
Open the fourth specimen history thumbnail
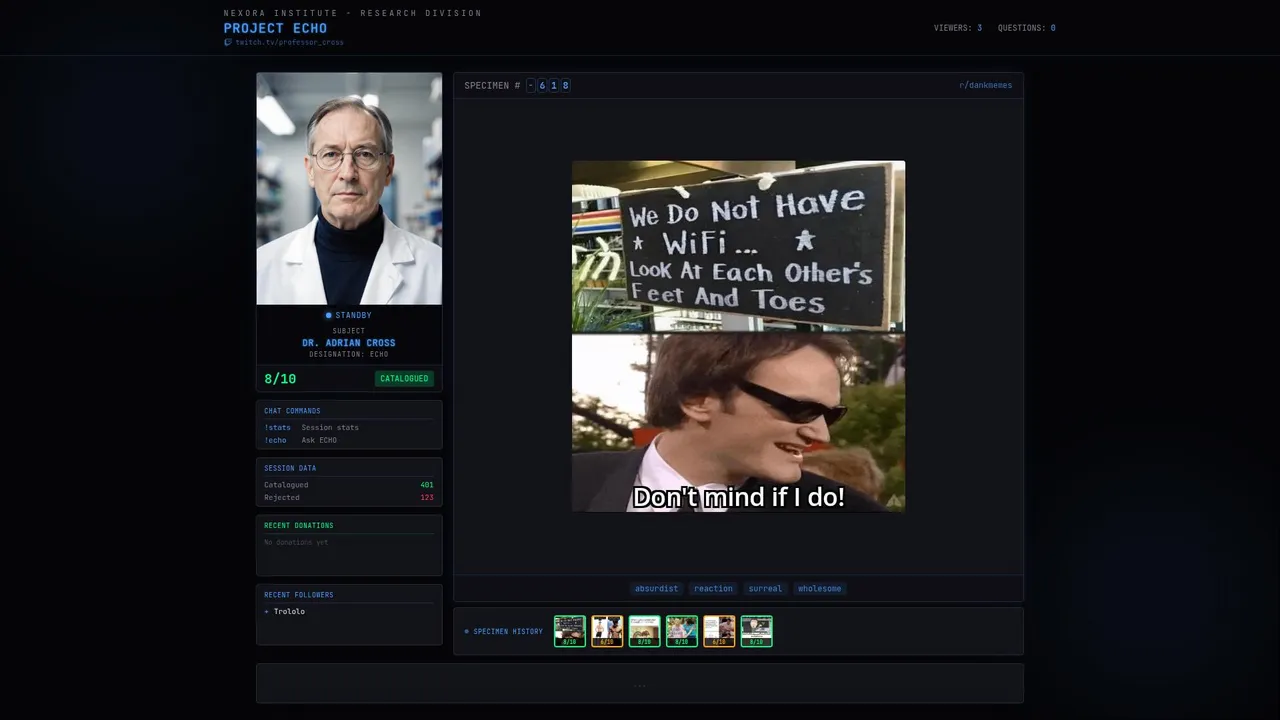point(682,631)
